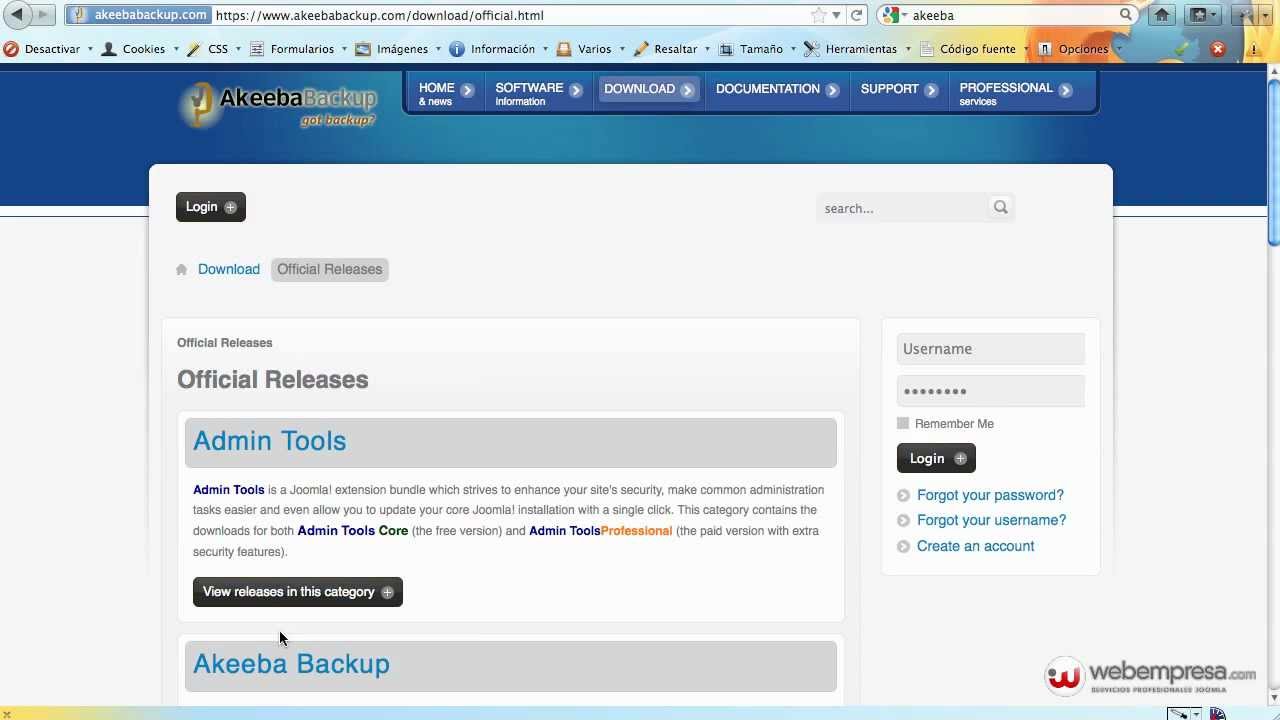This screenshot has width=1280, height=720.
Task: Bookmark this page with the star icon
Action: 820,15
